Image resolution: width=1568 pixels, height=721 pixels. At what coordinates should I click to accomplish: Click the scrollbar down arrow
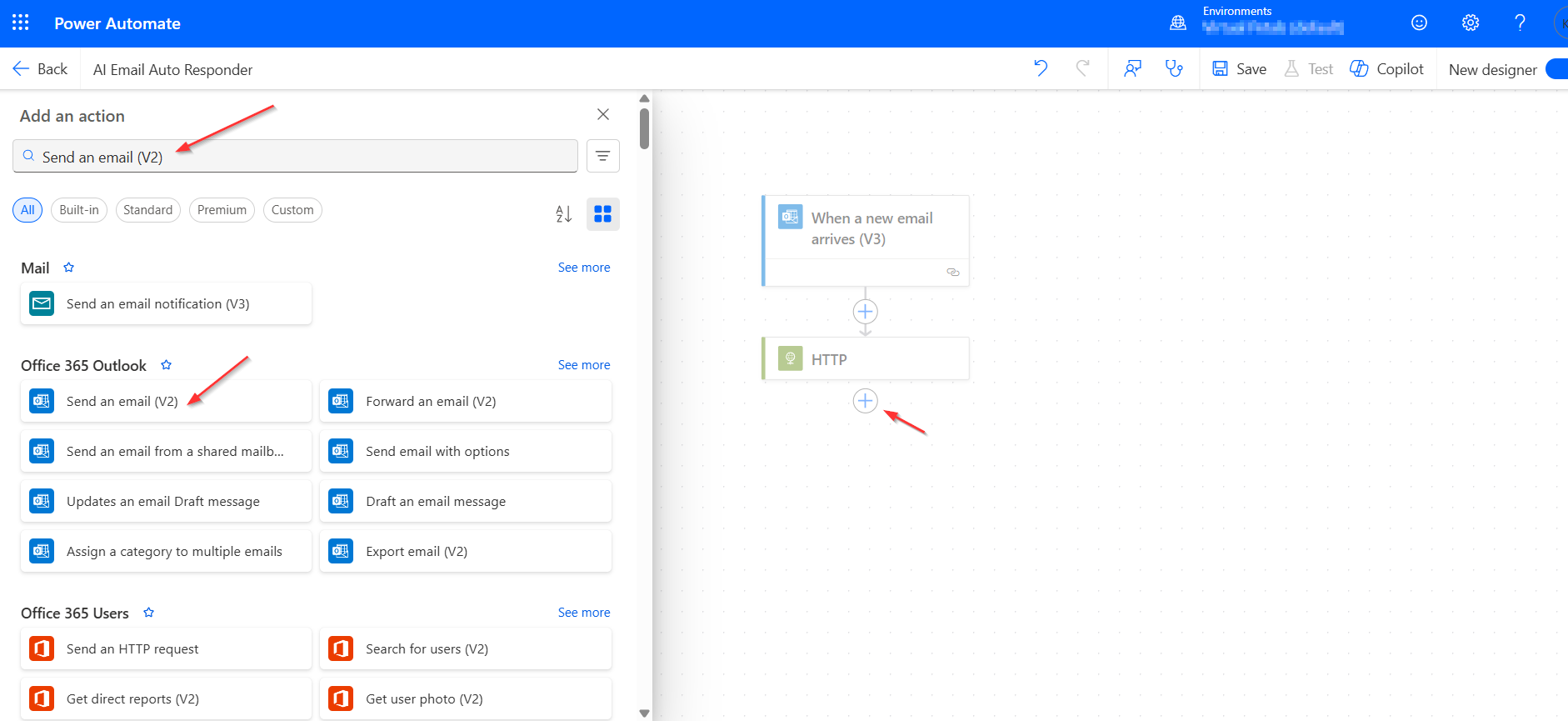click(644, 713)
